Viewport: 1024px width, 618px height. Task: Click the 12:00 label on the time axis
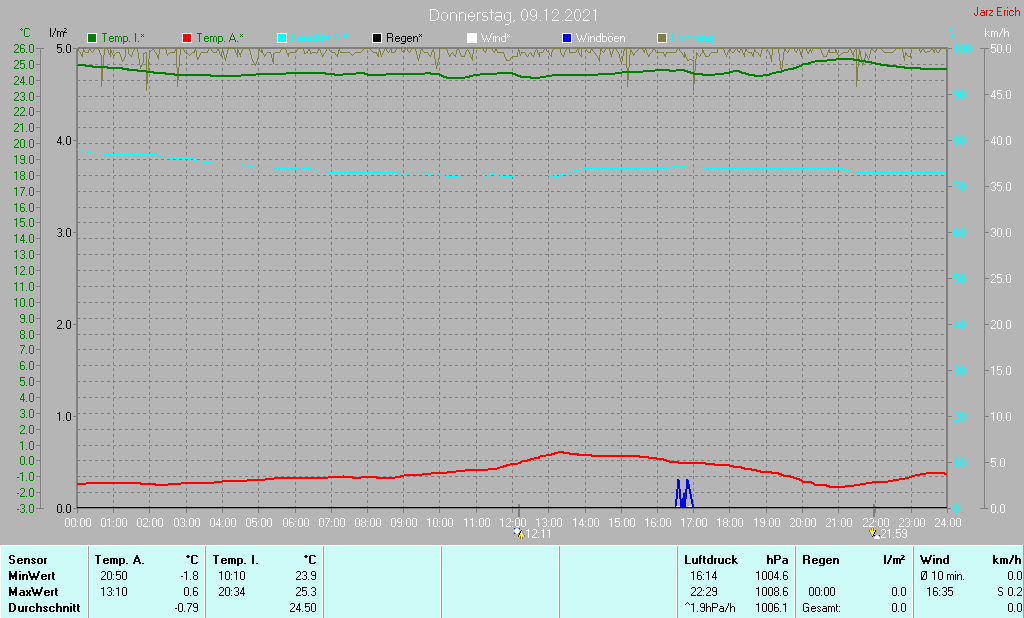pyautogui.click(x=513, y=522)
